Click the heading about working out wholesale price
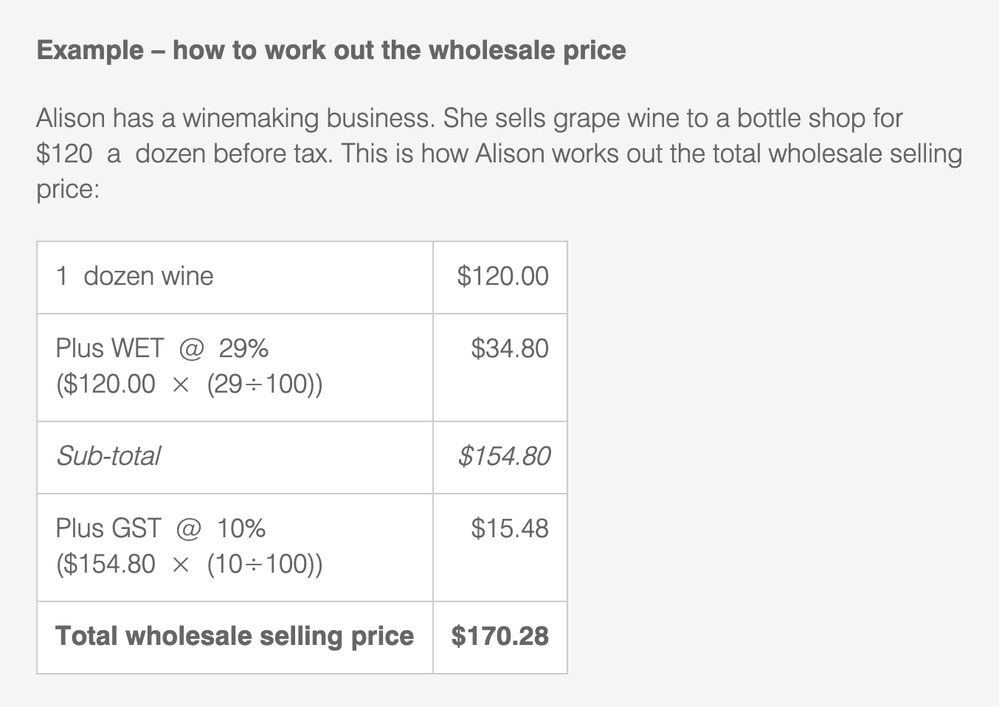The height and width of the screenshot is (707, 999). coord(331,52)
